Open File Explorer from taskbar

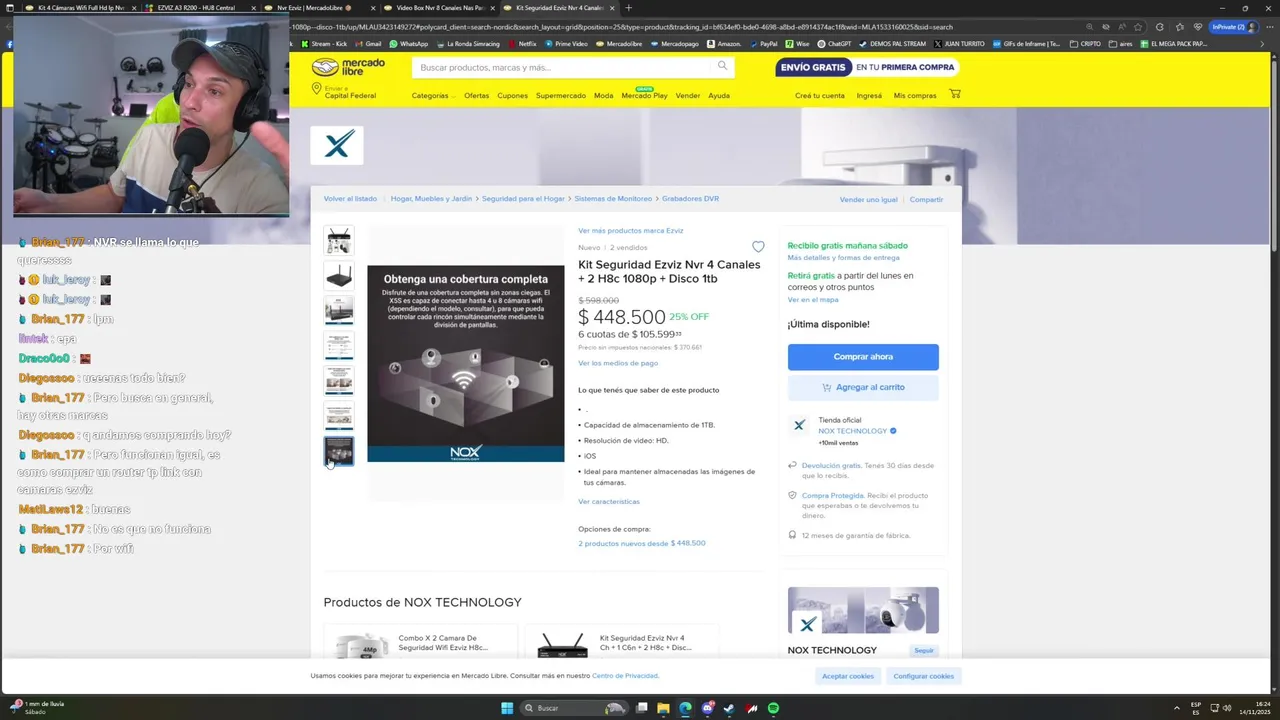click(663, 708)
